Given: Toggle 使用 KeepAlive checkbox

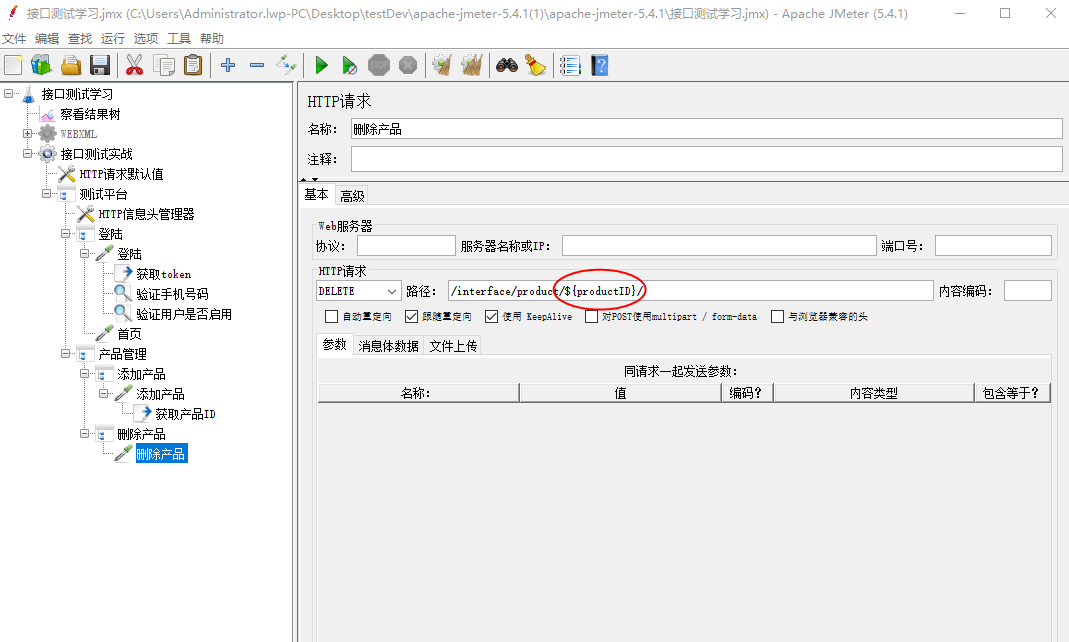Looking at the screenshot, I should [x=492, y=316].
